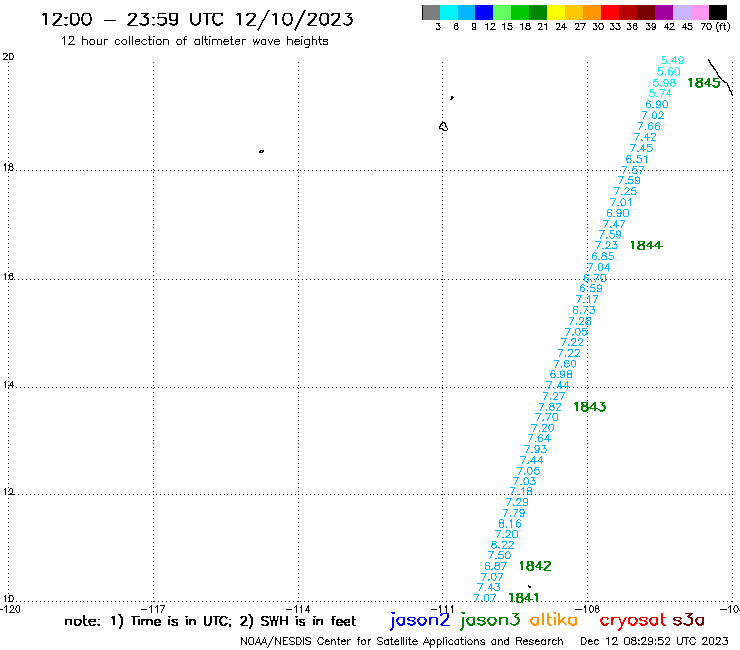Click the 7.93 wave height value
The image size is (740, 650).
click(x=536, y=449)
